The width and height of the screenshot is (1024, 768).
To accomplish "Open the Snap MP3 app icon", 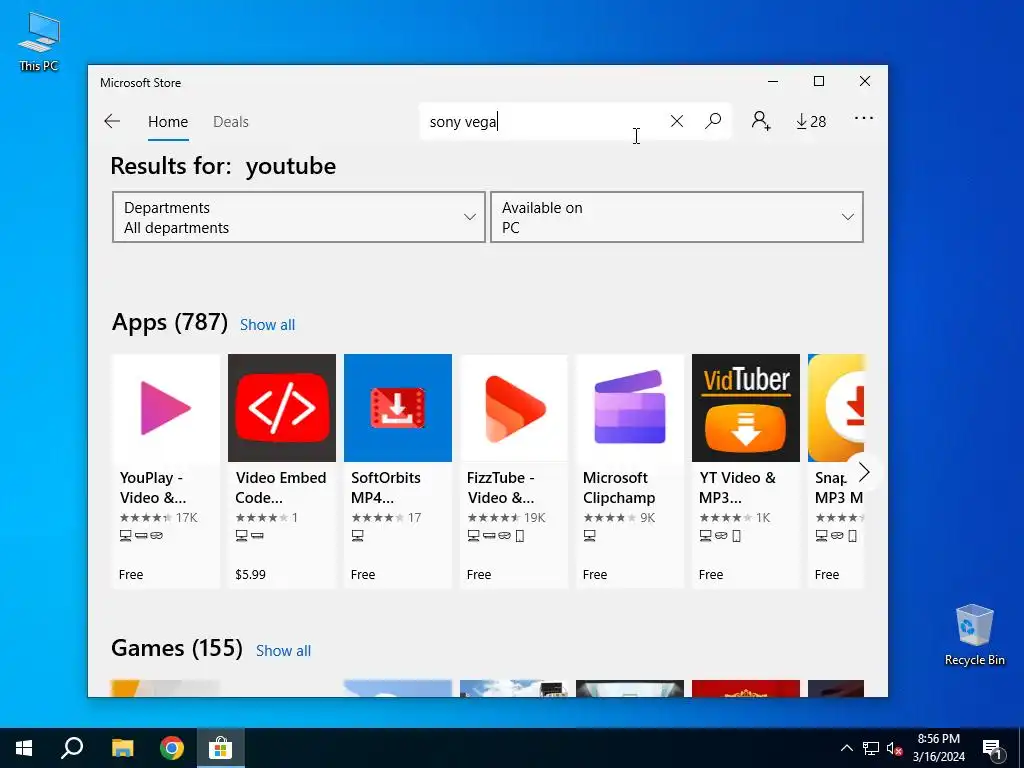I will (837, 408).
